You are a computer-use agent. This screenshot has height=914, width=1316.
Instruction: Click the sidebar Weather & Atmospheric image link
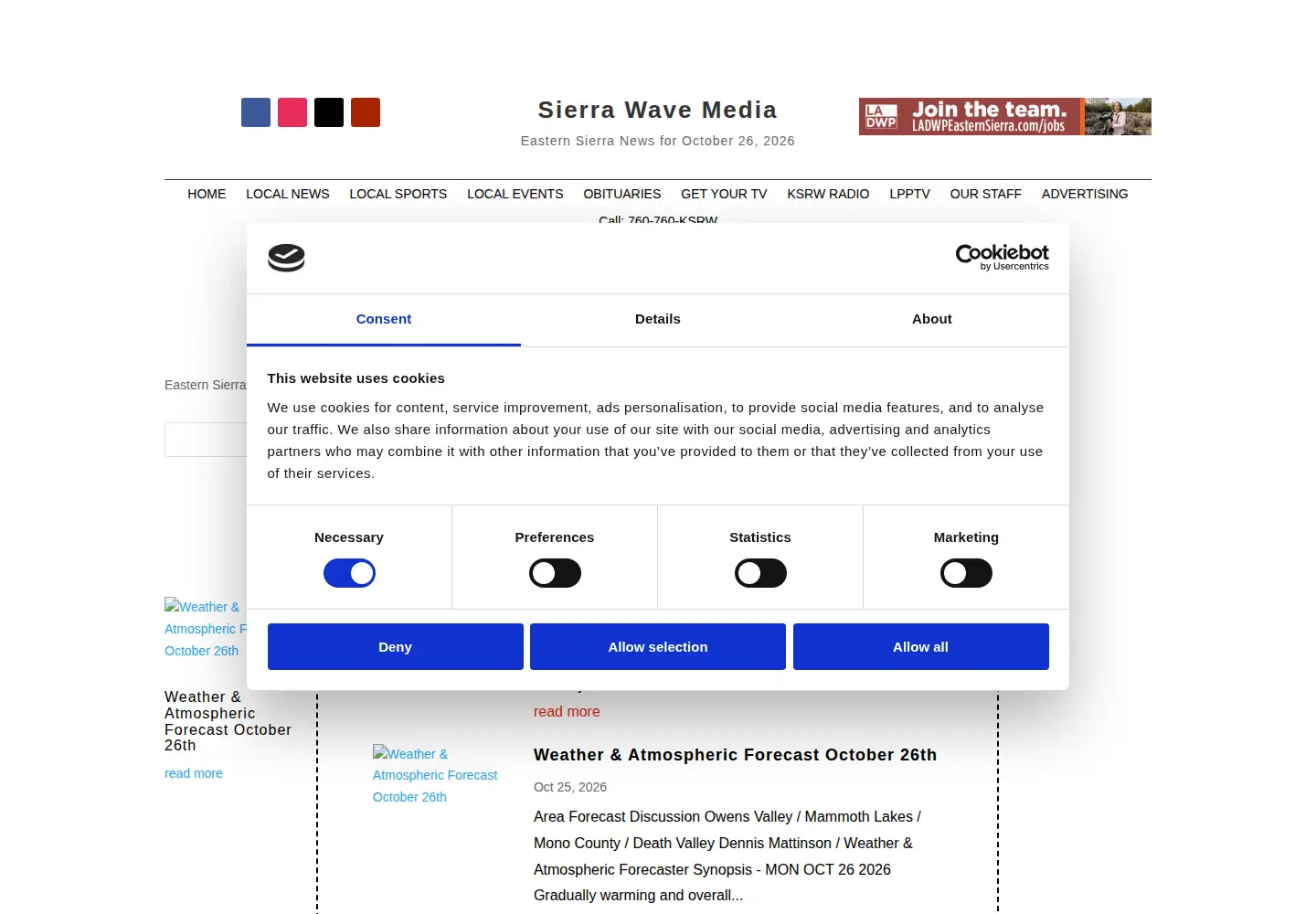tap(205, 629)
